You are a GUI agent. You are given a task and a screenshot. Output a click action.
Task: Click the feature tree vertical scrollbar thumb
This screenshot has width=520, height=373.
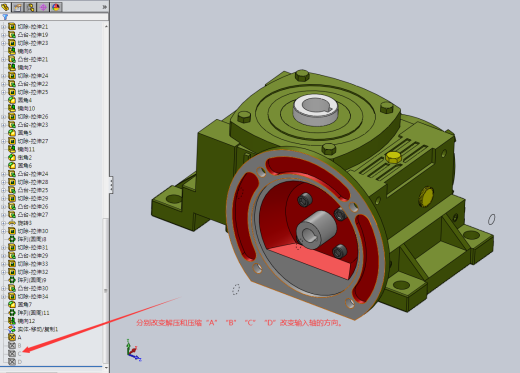(x=105, y=290)
